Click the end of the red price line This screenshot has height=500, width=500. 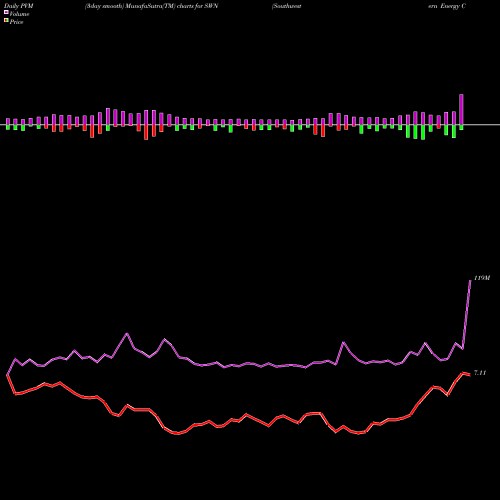469,375
